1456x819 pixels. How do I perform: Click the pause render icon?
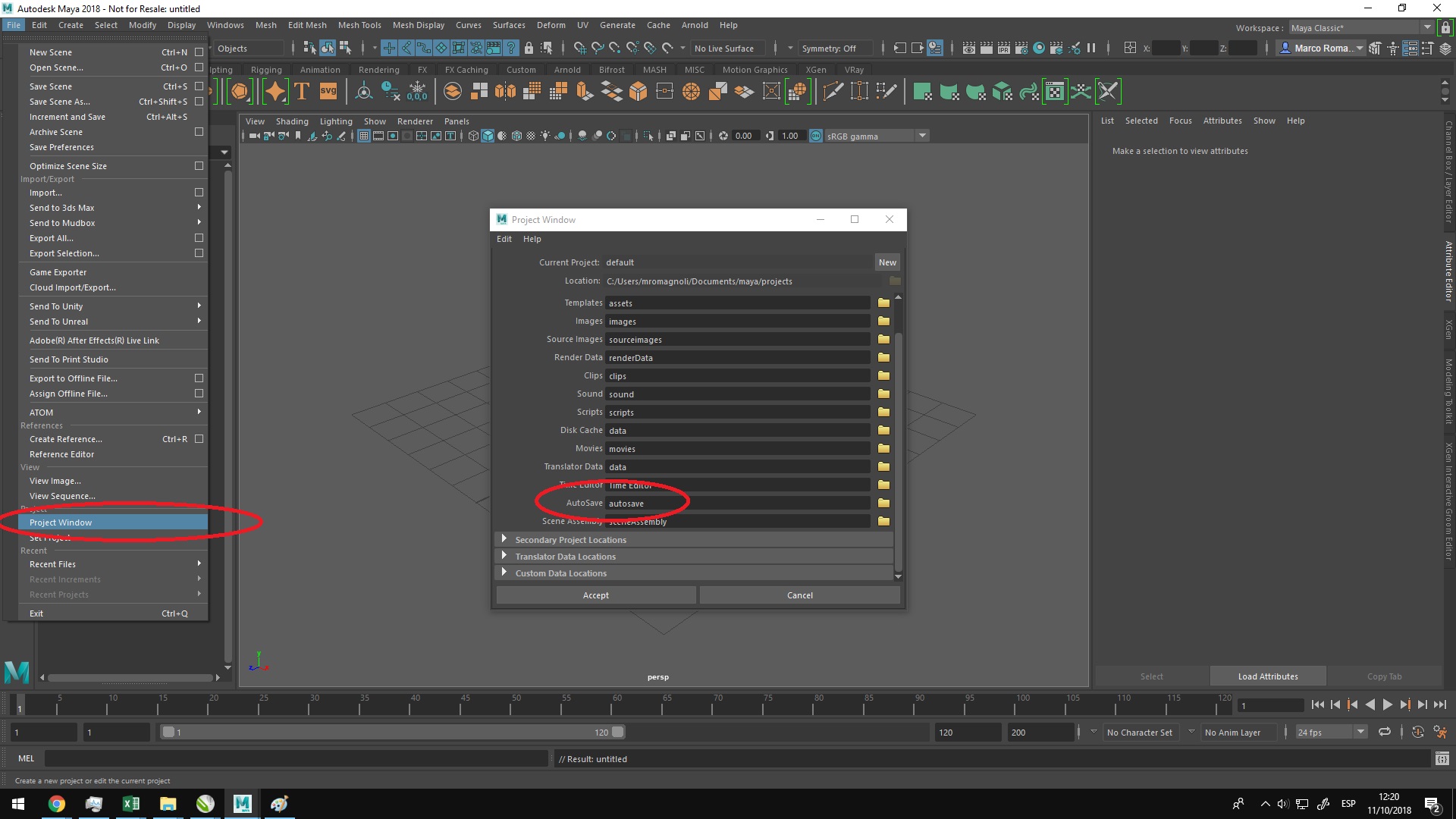click(1091, 48)
